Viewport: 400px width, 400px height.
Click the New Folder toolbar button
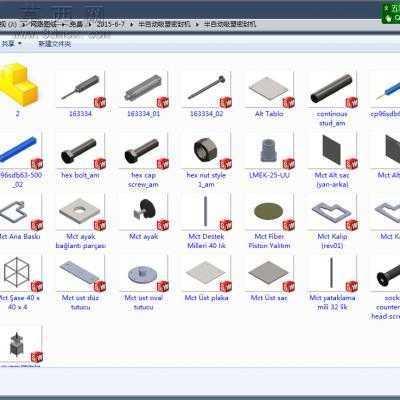click(55, 44)
